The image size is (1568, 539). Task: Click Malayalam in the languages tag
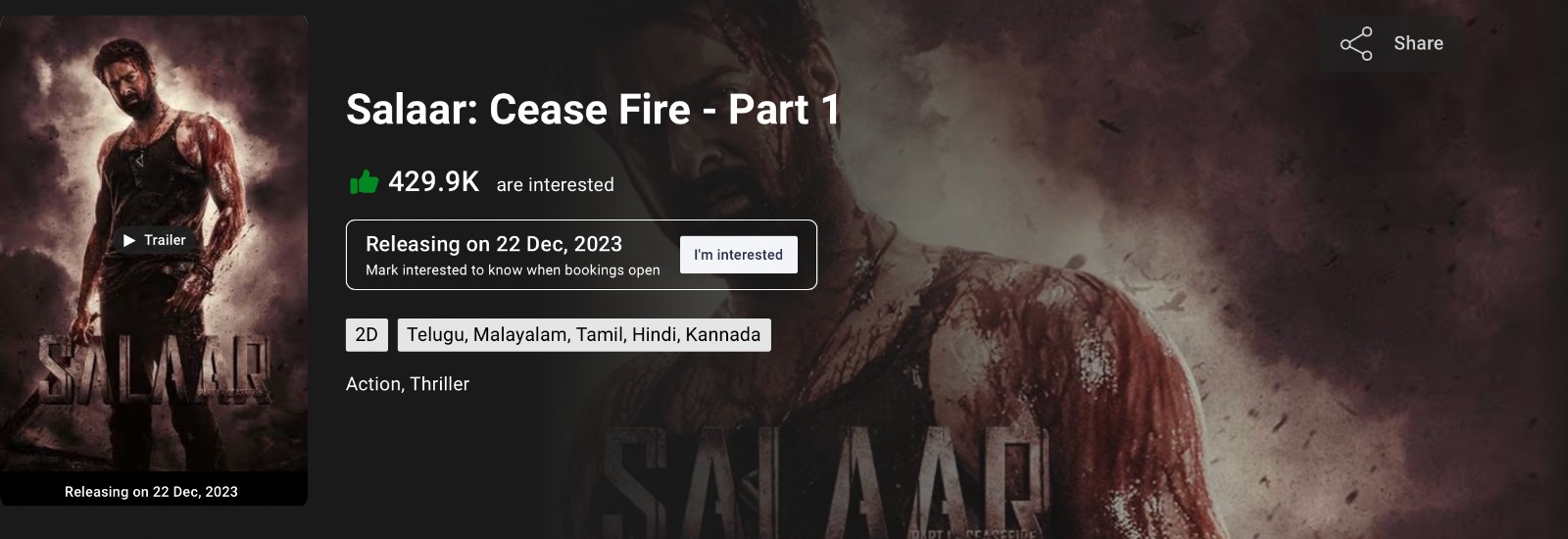(520, 335)
